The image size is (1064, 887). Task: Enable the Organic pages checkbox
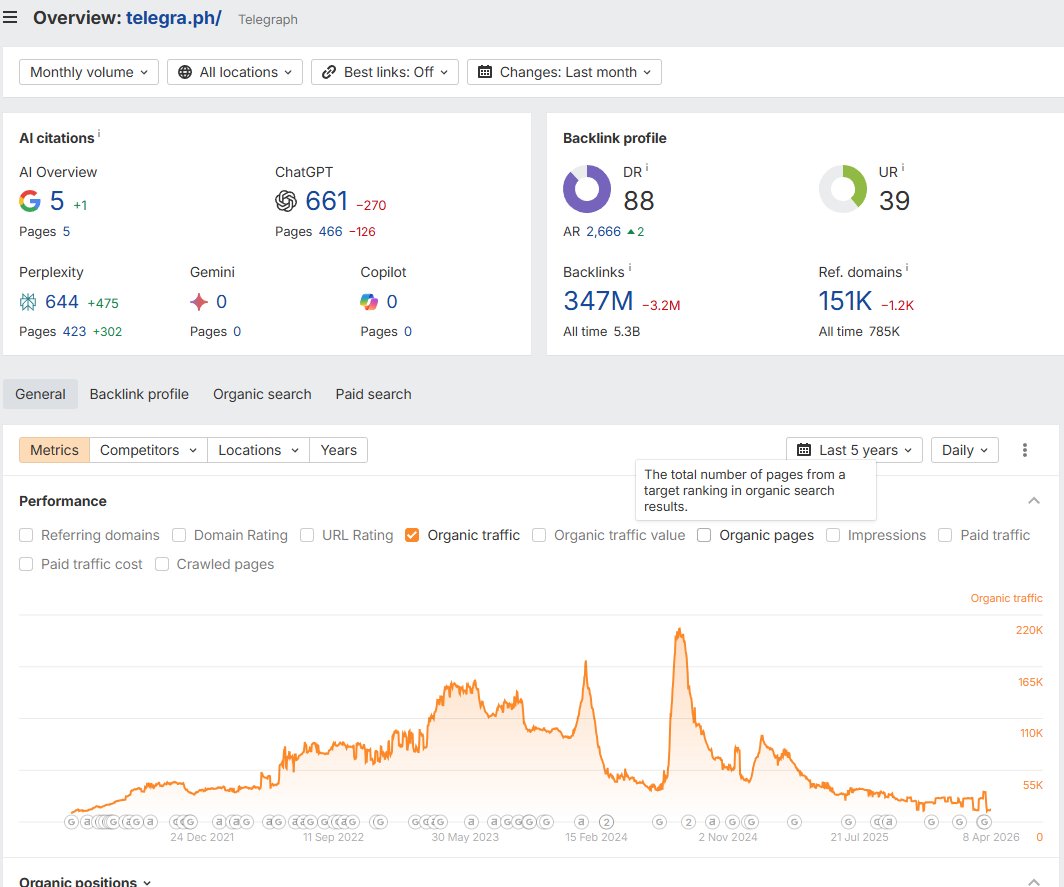(704, 535)
